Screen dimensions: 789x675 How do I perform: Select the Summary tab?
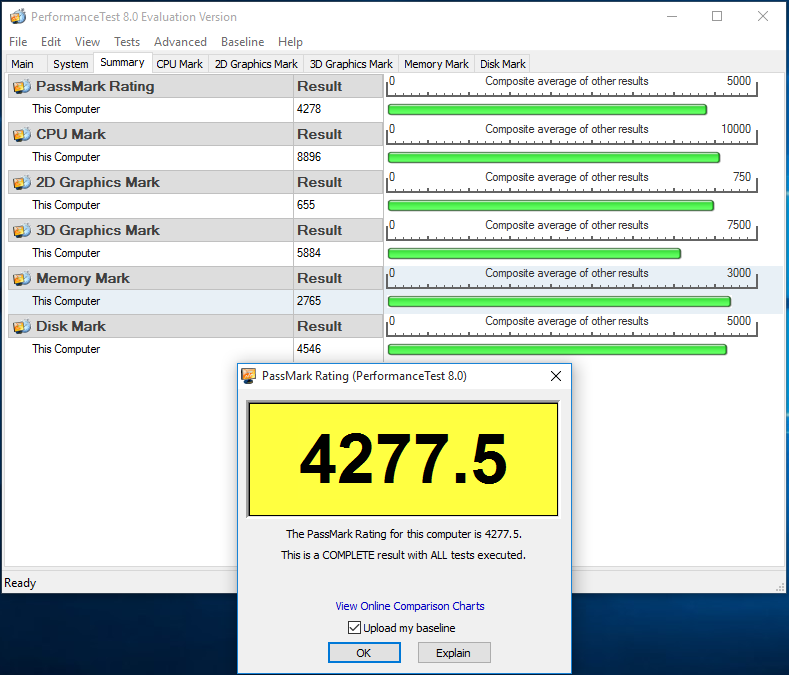point(122,62)
